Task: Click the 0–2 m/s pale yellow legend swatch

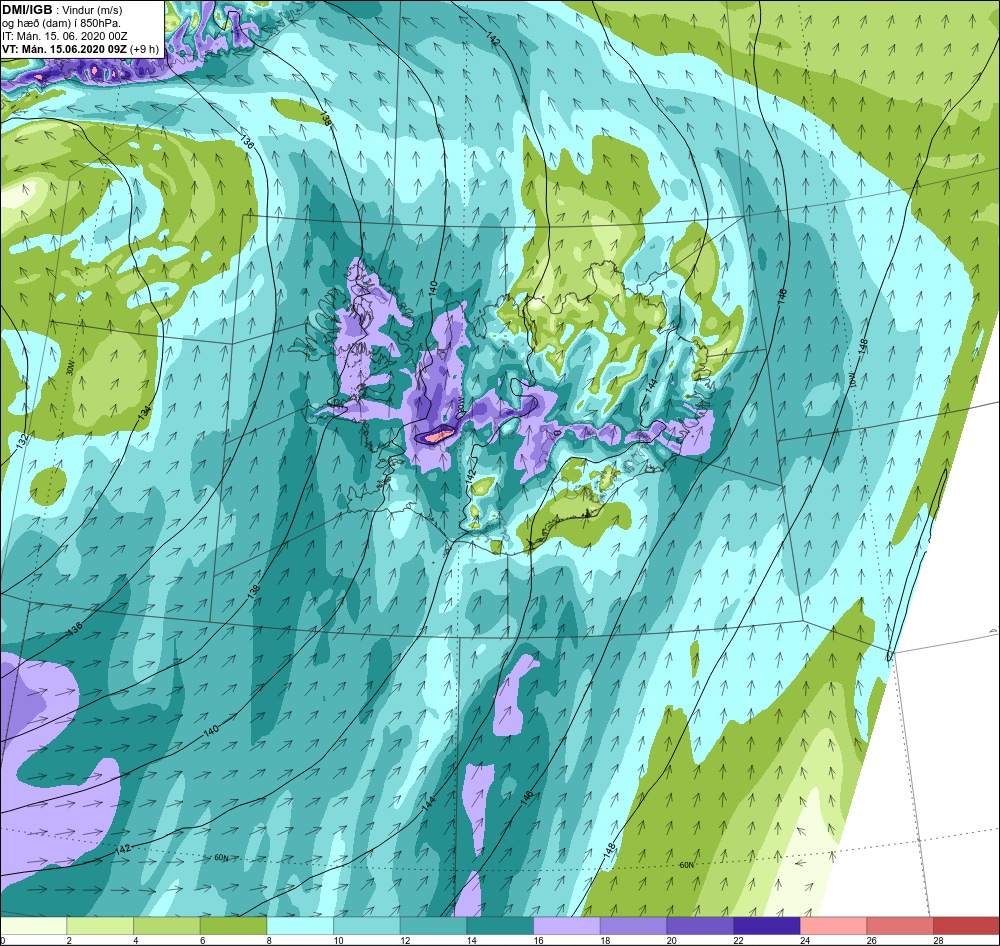Action: tap(33, 926)
